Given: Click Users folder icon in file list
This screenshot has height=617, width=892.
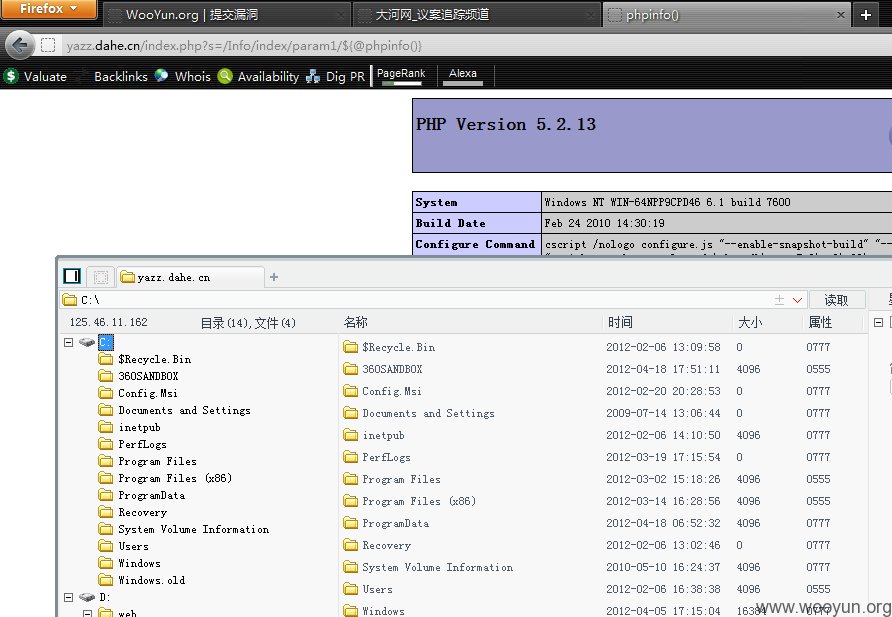Looking at the screenshot, I should click(350, 589).
